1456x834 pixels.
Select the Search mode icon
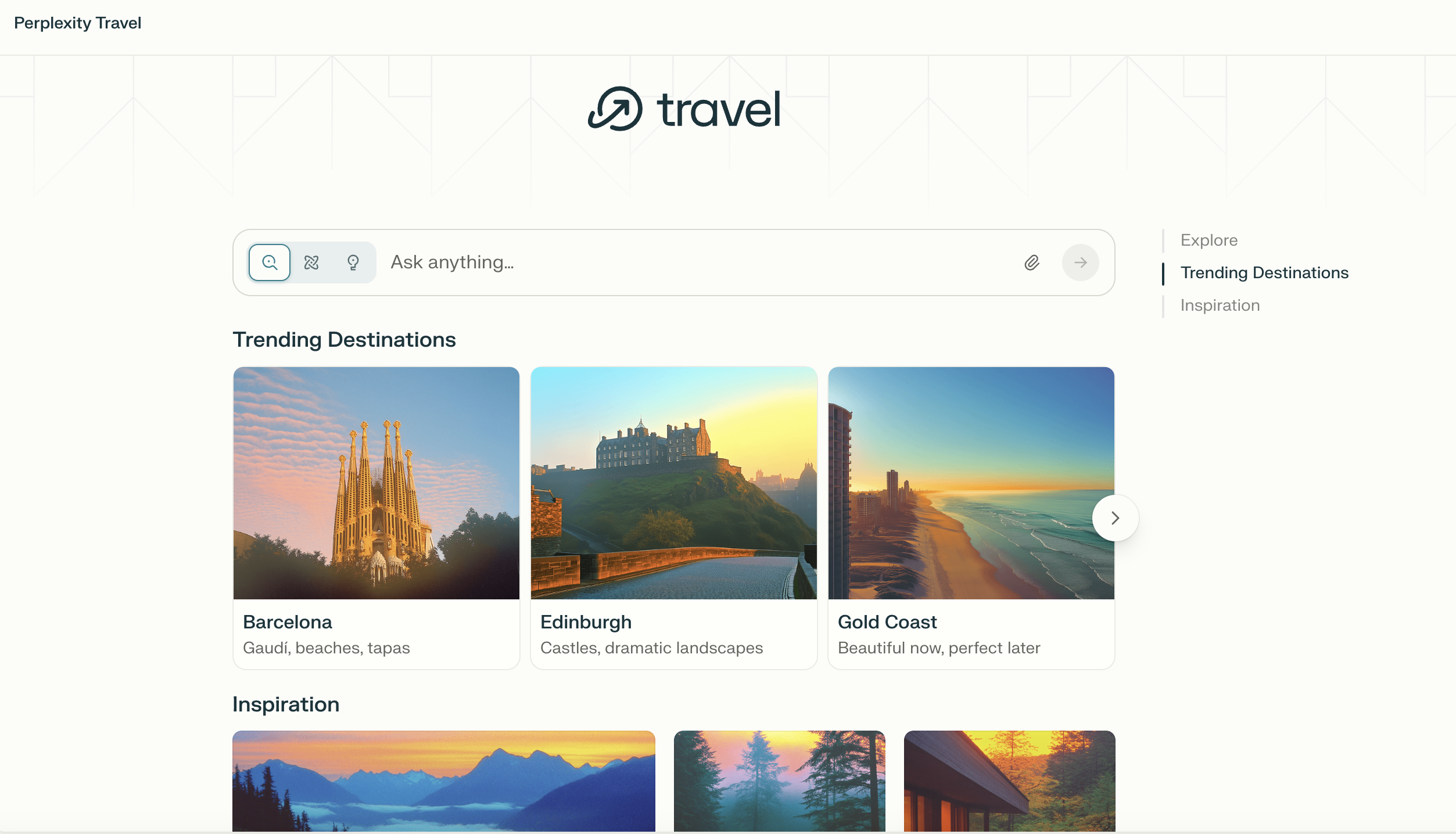click(270, 263)
